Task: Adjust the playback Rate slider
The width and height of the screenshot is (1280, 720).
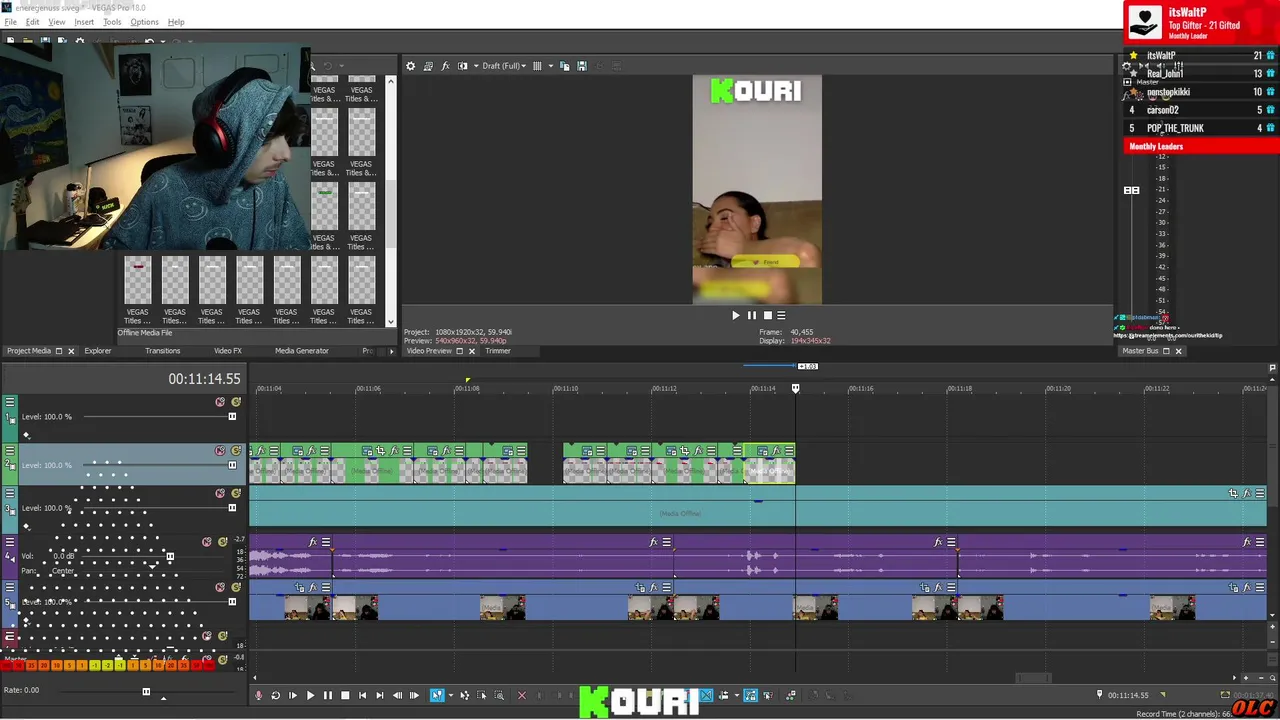Action: (146, 691)
